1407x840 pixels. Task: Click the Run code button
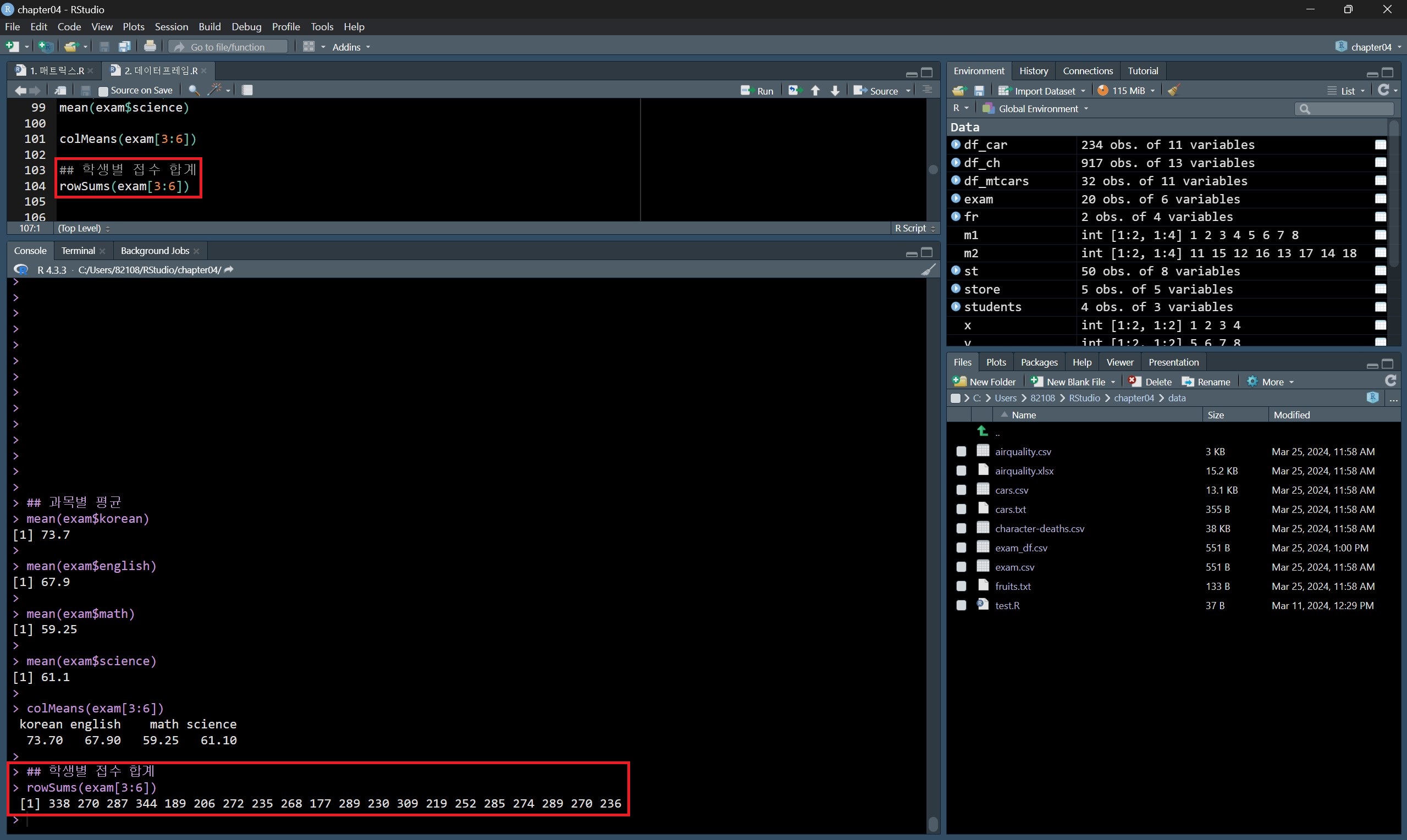click(x=757, y=91)
